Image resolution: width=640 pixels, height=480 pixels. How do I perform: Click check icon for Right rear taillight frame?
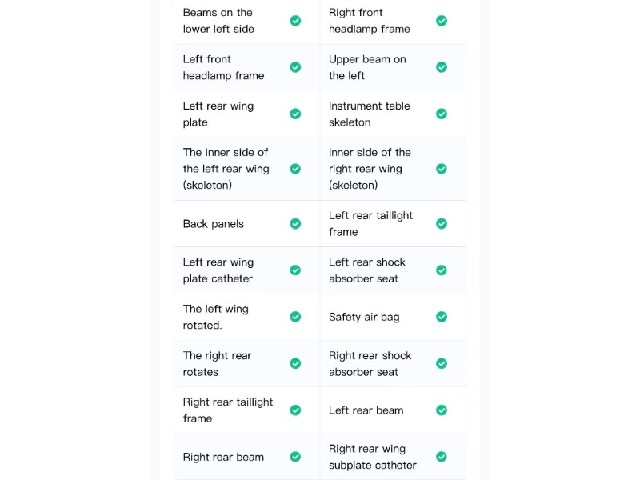[x=295, y=410]
